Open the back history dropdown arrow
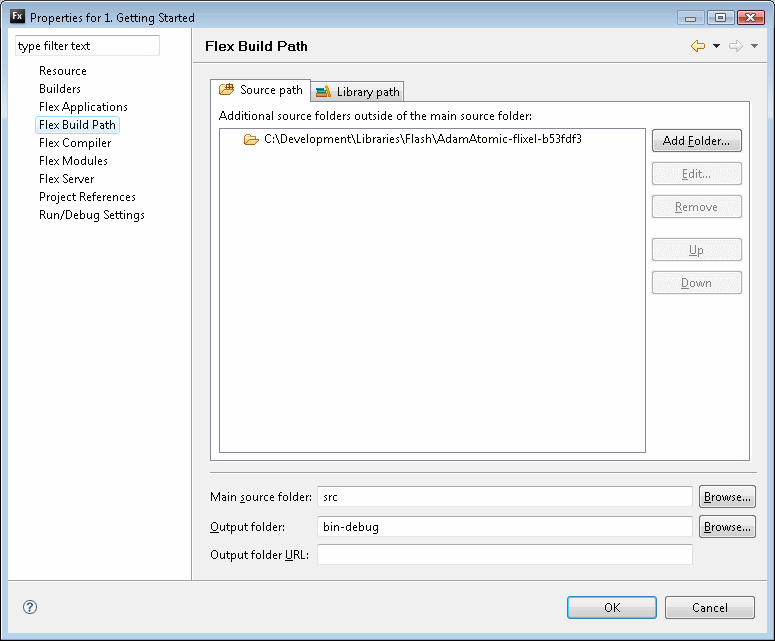The image size is (775, 641). click(716, 46)
